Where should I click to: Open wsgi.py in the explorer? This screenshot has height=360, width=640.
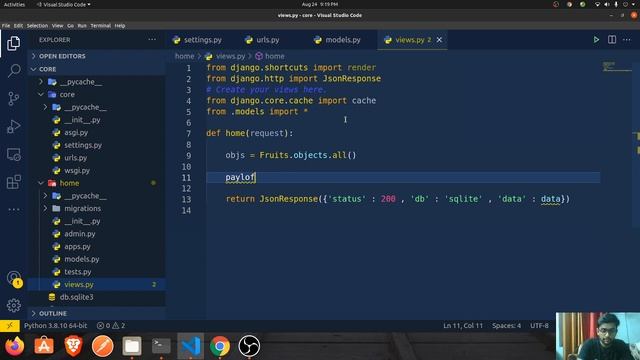tap(97, 170)
